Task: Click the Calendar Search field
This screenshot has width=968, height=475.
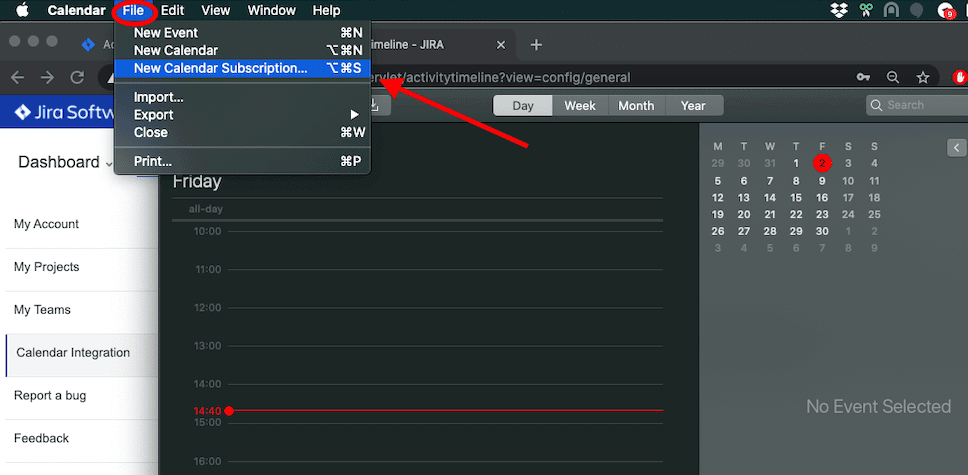Action: coord(917,105)
